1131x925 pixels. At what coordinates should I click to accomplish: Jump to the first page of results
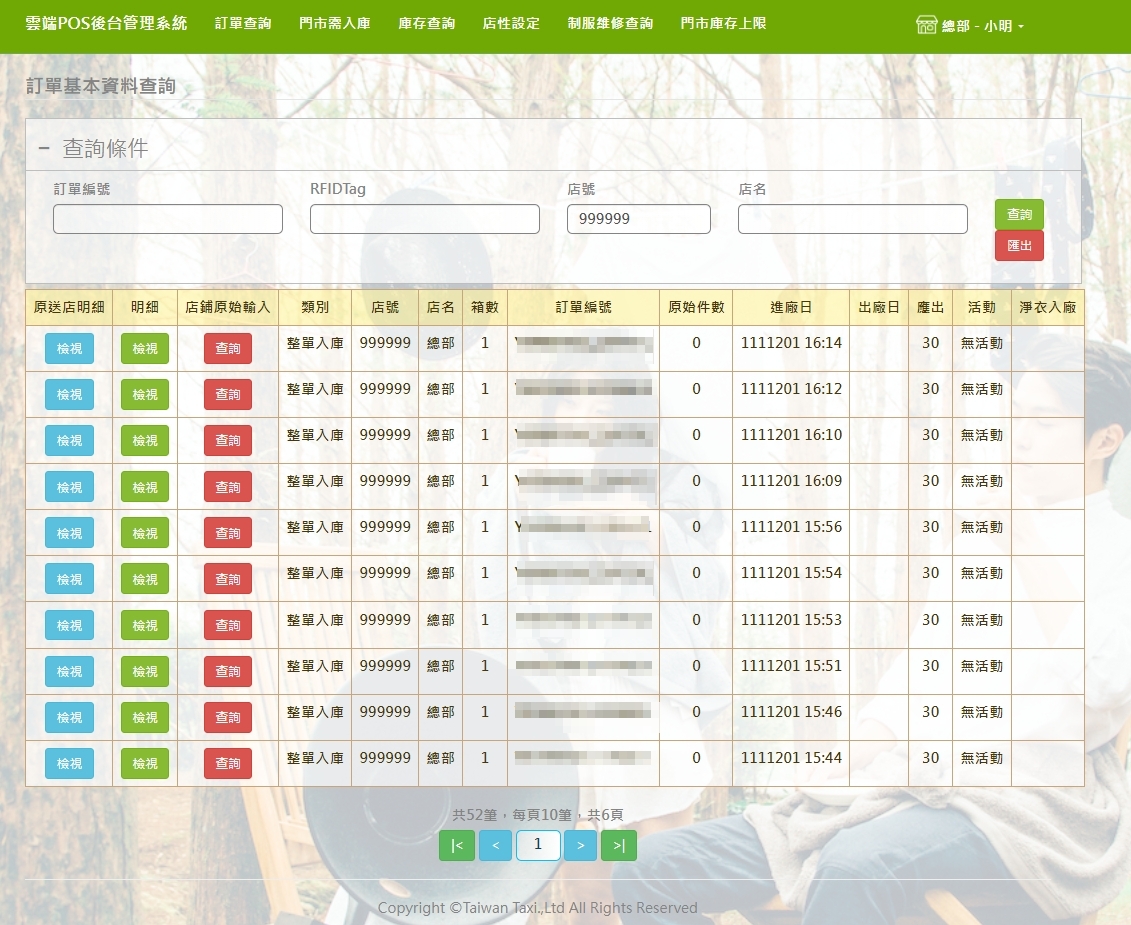point(457,845)
